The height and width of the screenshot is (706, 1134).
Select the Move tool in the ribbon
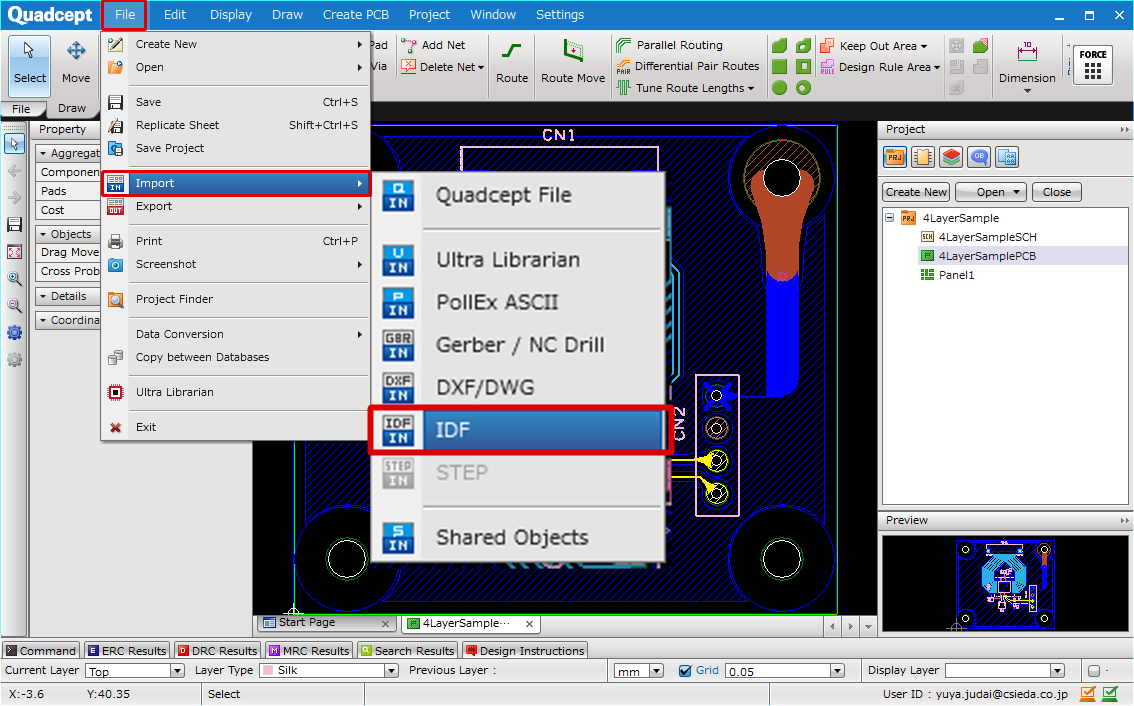click(76, 64)
